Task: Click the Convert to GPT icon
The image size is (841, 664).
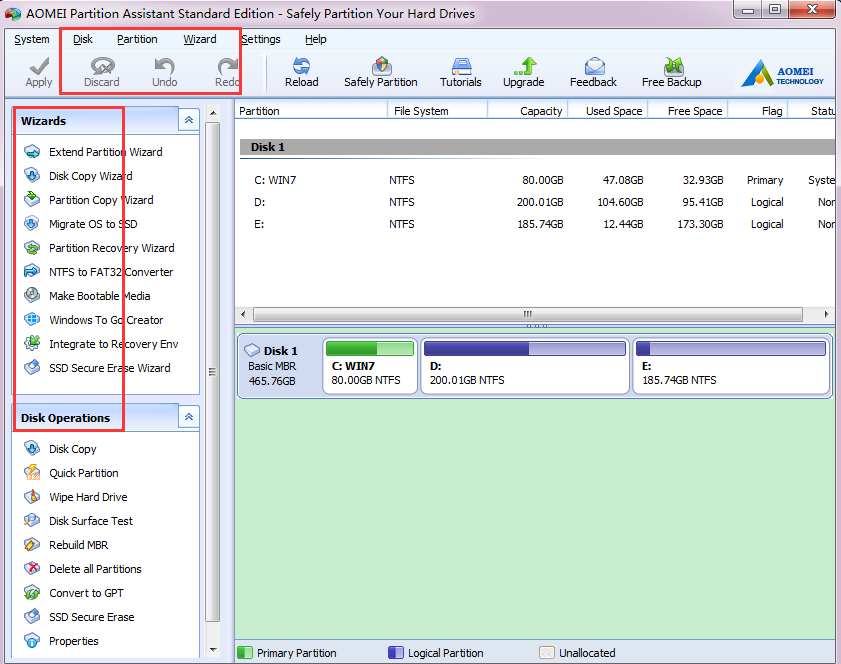Action: pyautogui.click(x=32, y=592)
